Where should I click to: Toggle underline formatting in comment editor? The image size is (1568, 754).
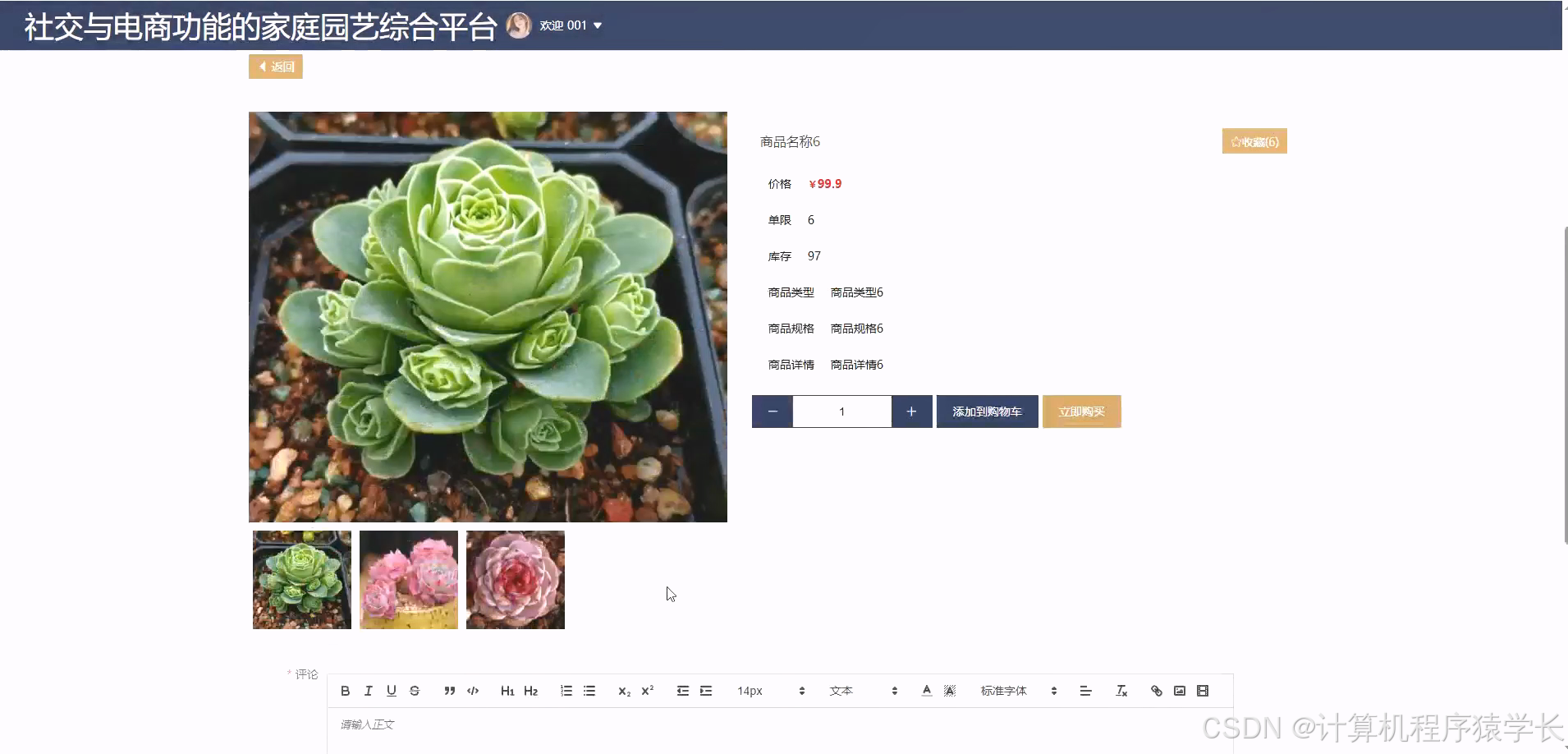391,691
